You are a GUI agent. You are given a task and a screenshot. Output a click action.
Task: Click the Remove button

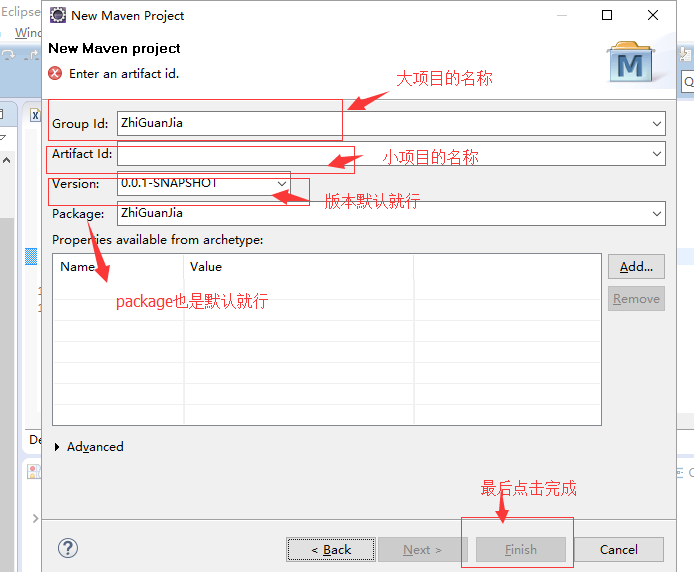click(636, 299)
